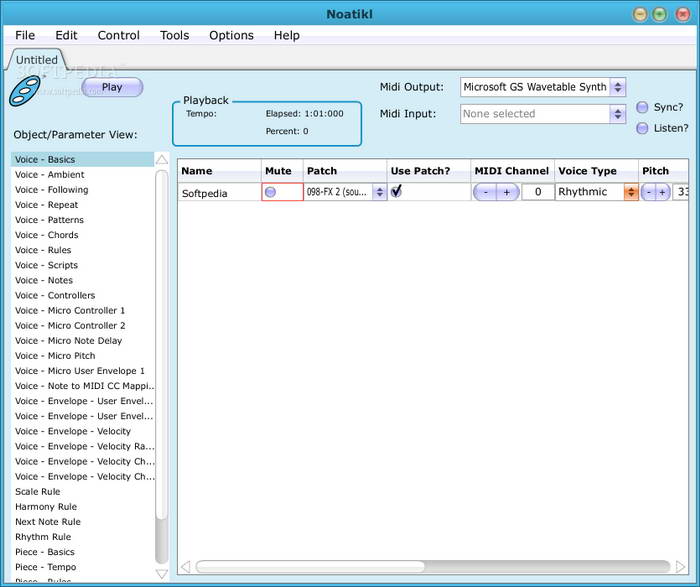Click the MIDI Channel plus button
The width and height of the screenshot is (700, 587).
click(x=506, y=192)
